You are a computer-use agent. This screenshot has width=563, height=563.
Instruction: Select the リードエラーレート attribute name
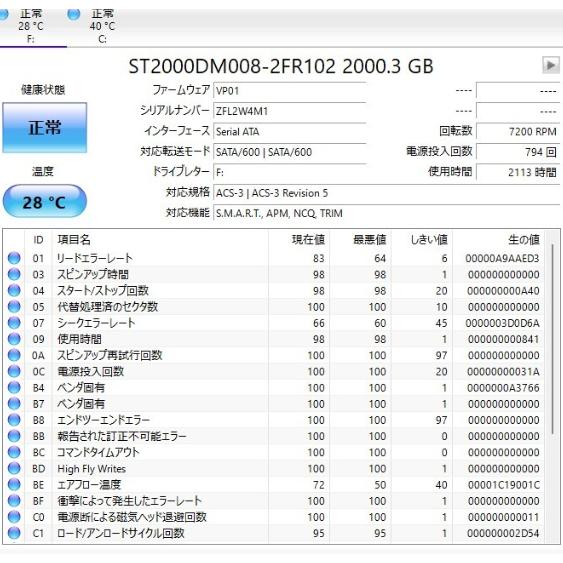click(95, 258)
